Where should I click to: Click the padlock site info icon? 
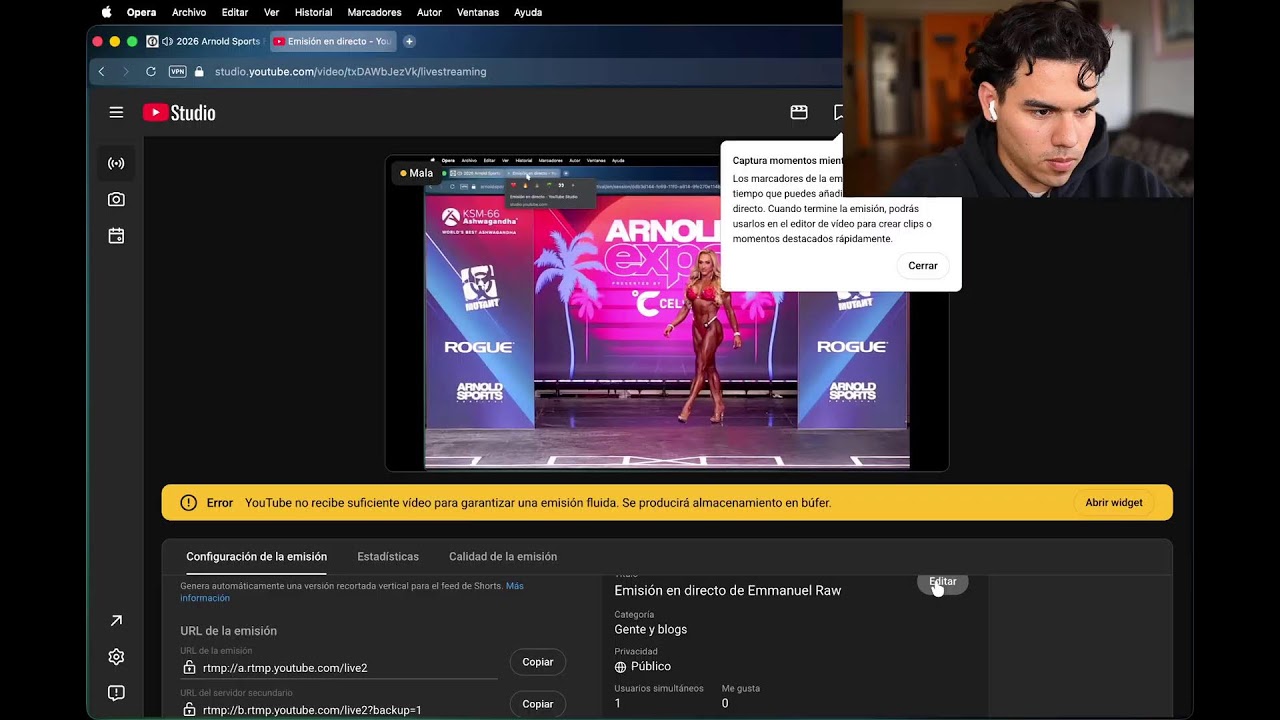pyautogui.click(x=199, y=72)
